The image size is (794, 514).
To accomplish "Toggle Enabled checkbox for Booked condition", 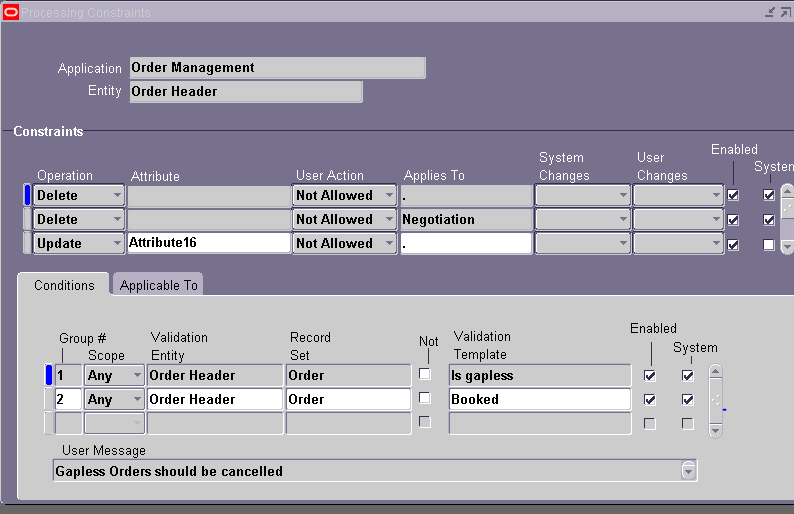I will pyautogui.click(x=650, y=400).
